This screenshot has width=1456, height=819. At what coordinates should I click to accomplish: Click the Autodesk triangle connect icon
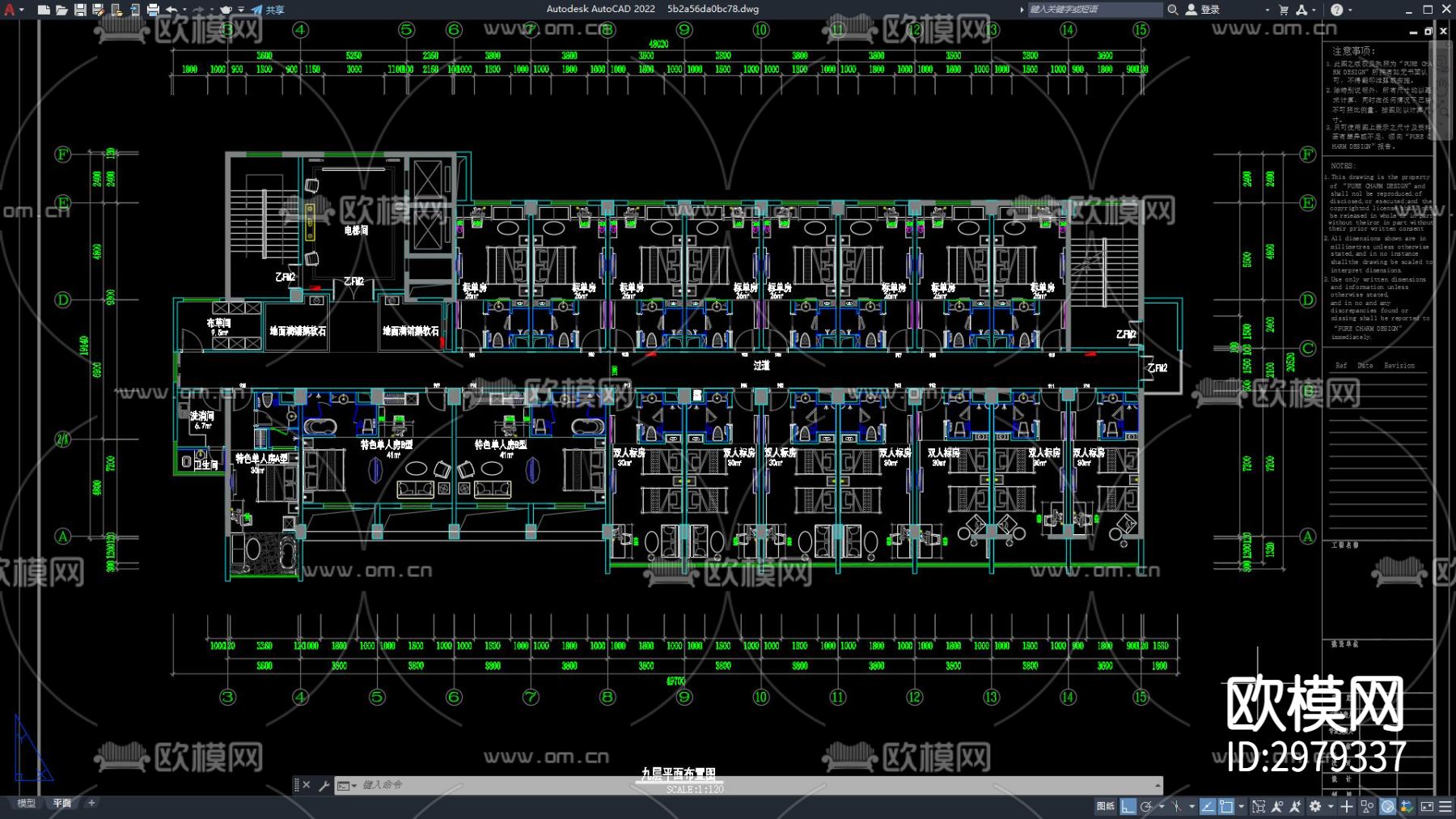tap(1302, 10)
